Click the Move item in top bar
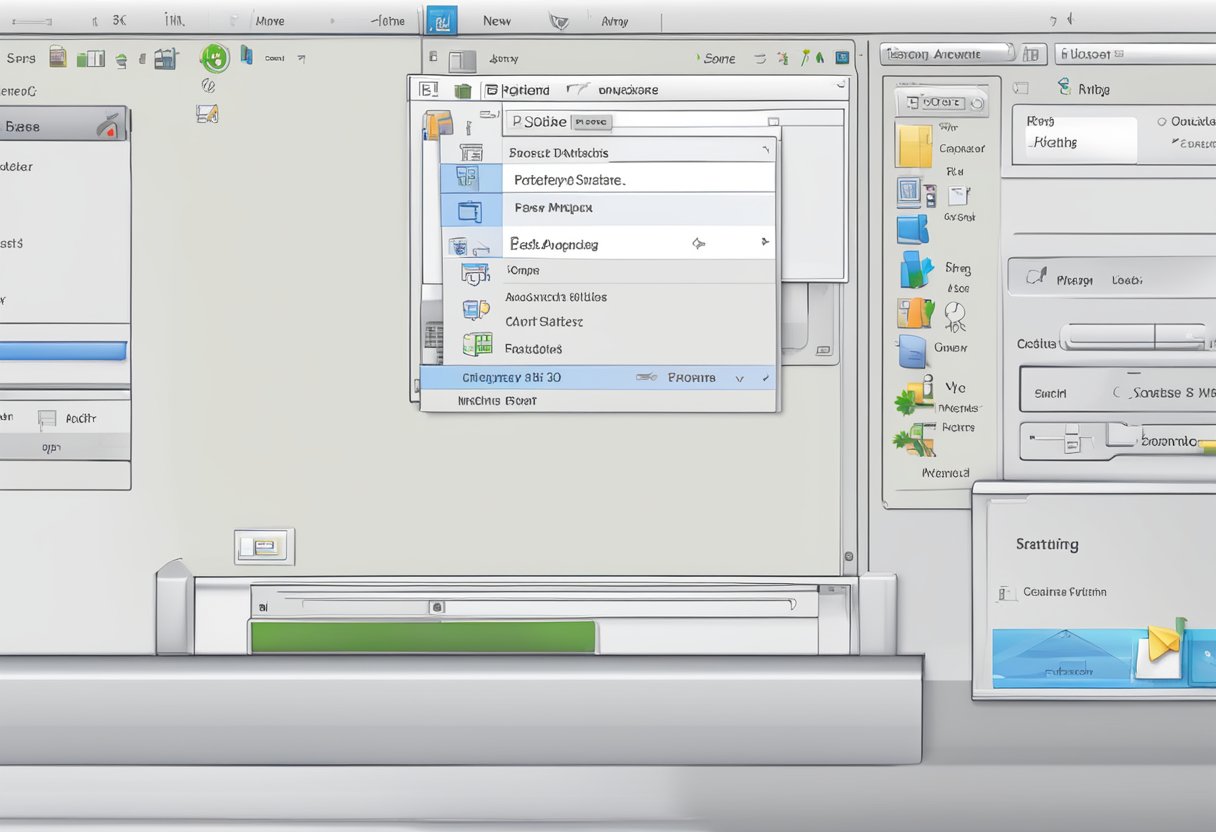This screenshot has height=832, width=1216. pos(269,20)
